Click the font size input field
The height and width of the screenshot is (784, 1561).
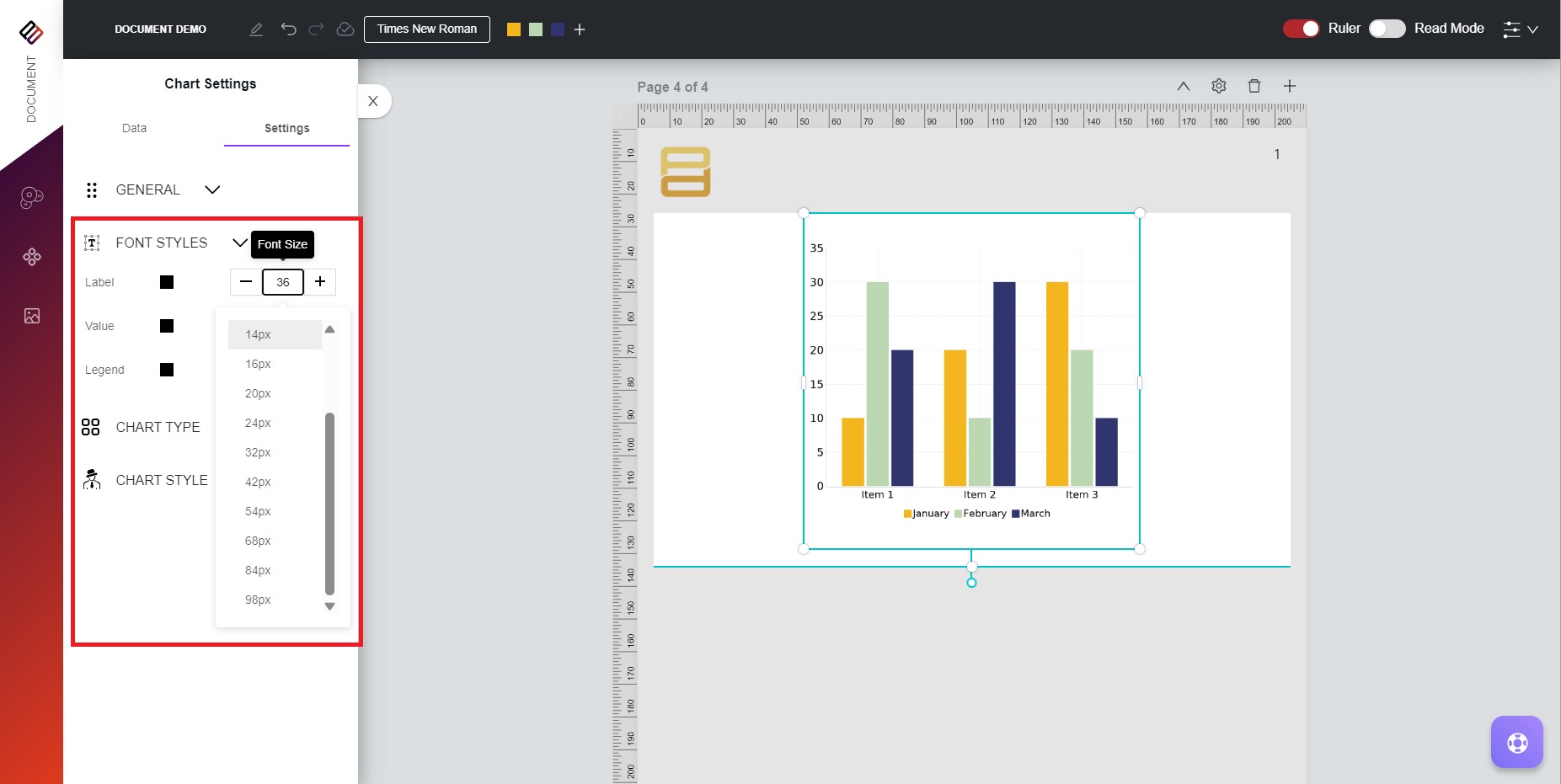tap(283, 282)
